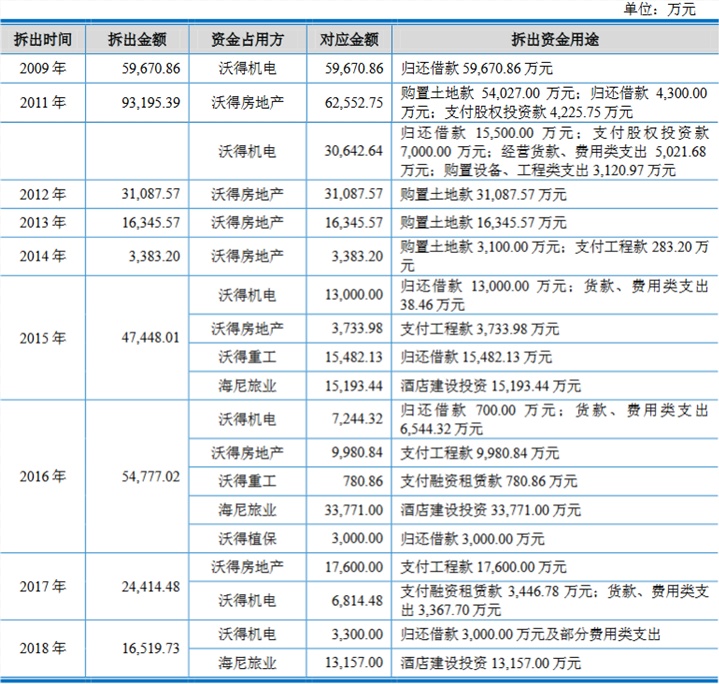Click 酒店建设投资 13,157.00 万元 text
This screenshot has height=684, width=719.
491,662
